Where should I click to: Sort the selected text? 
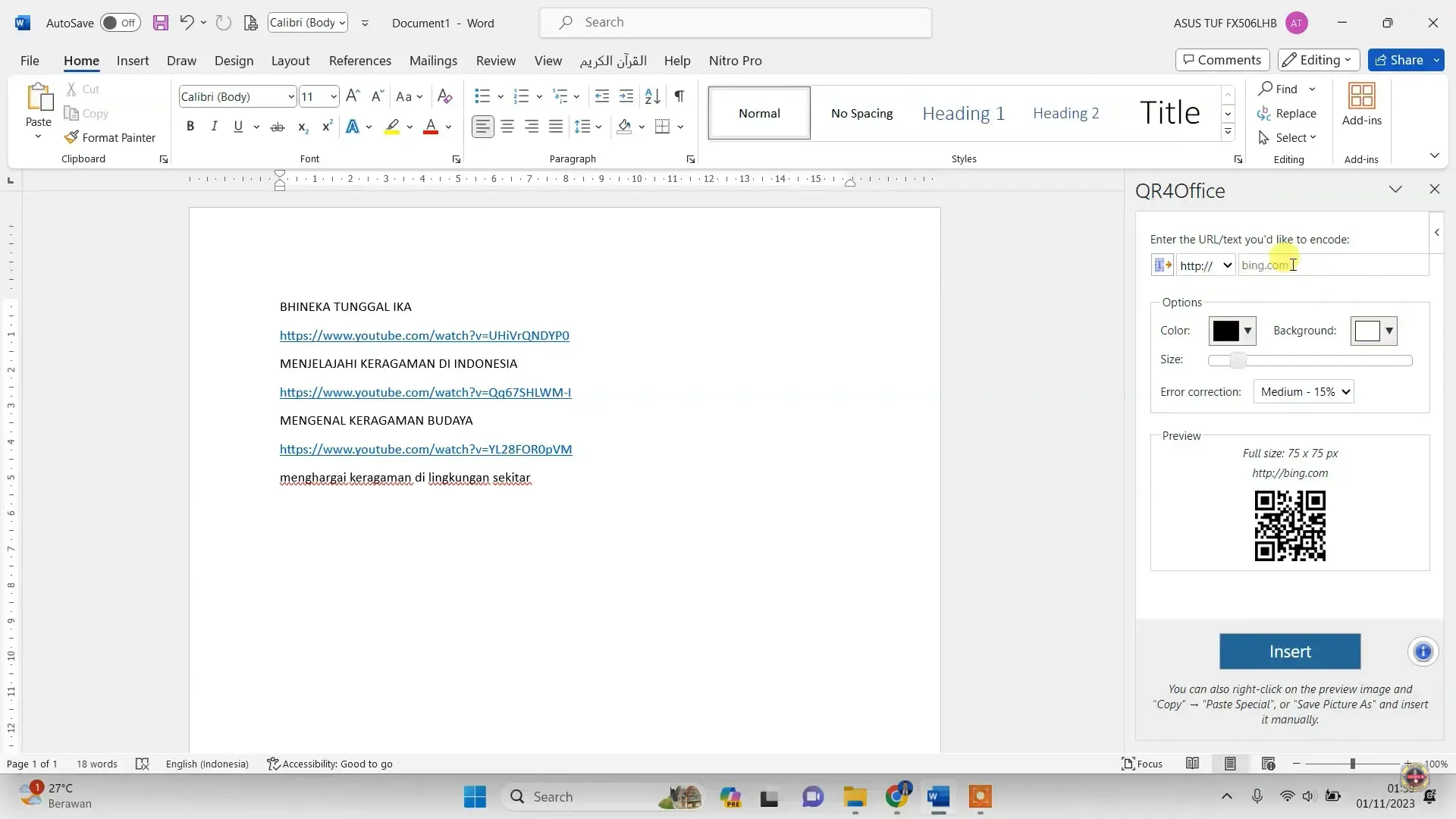pyautogui.click(x=652, y=96)
